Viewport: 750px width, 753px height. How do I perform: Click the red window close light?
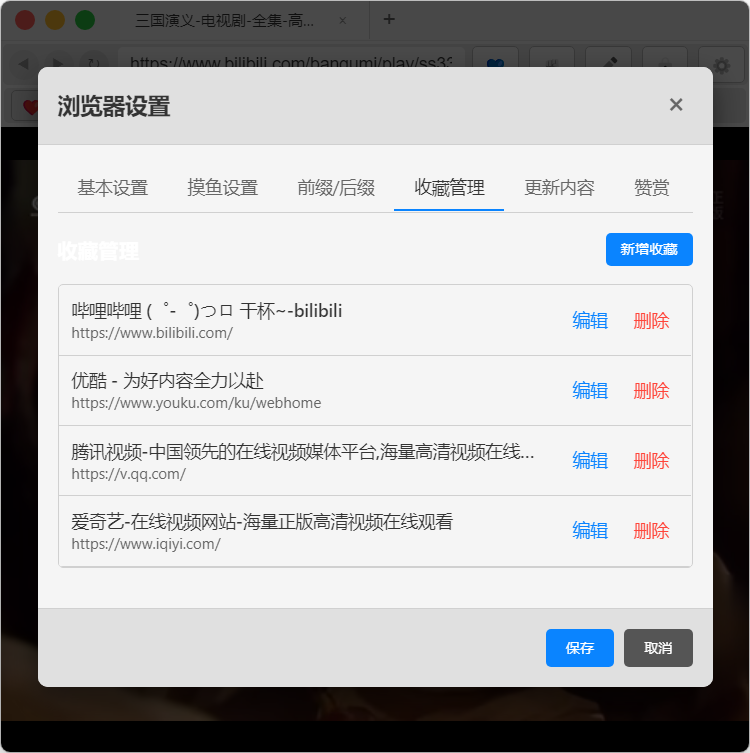tap(25, 20)
